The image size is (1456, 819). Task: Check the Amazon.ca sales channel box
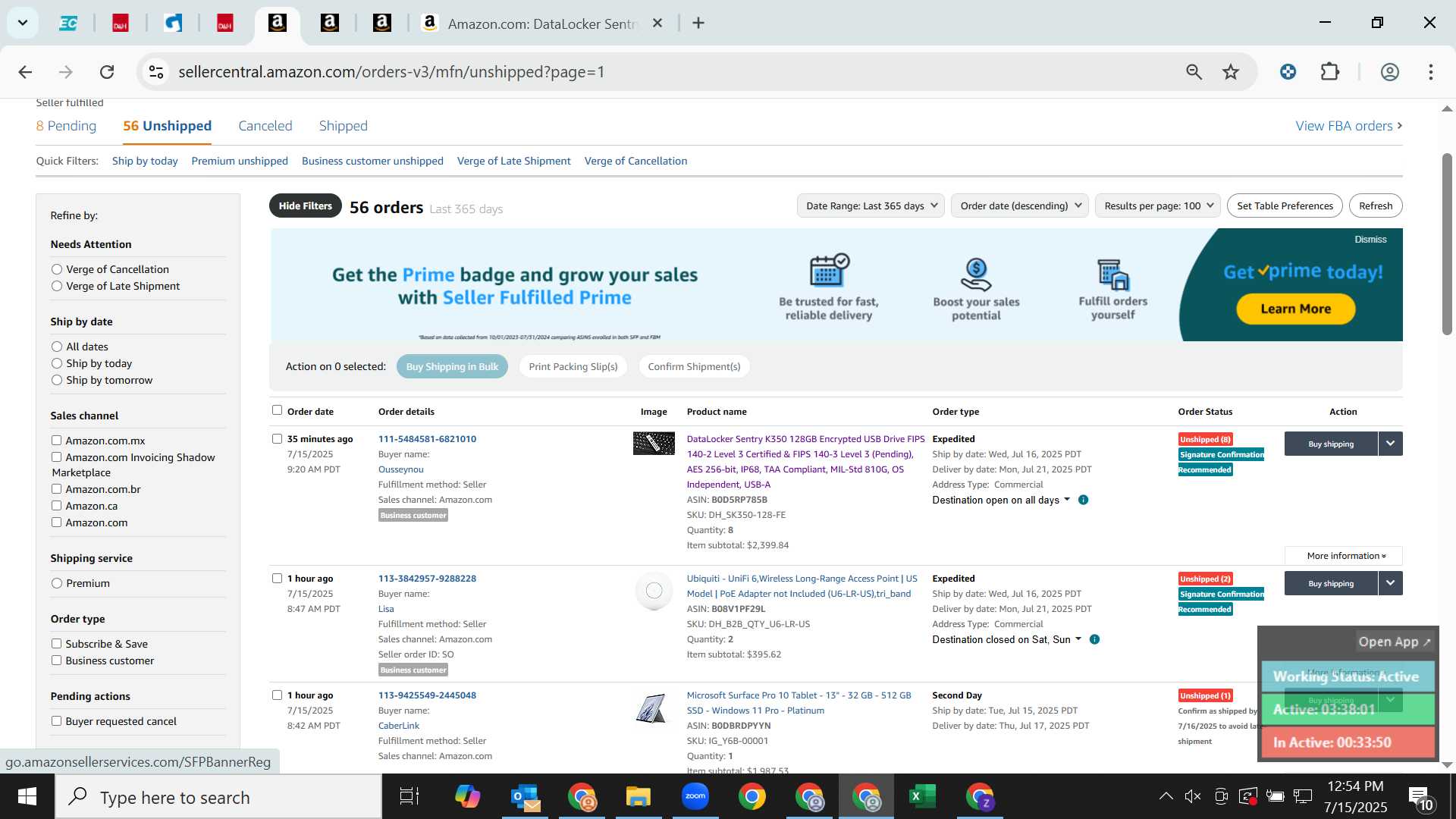57,506
